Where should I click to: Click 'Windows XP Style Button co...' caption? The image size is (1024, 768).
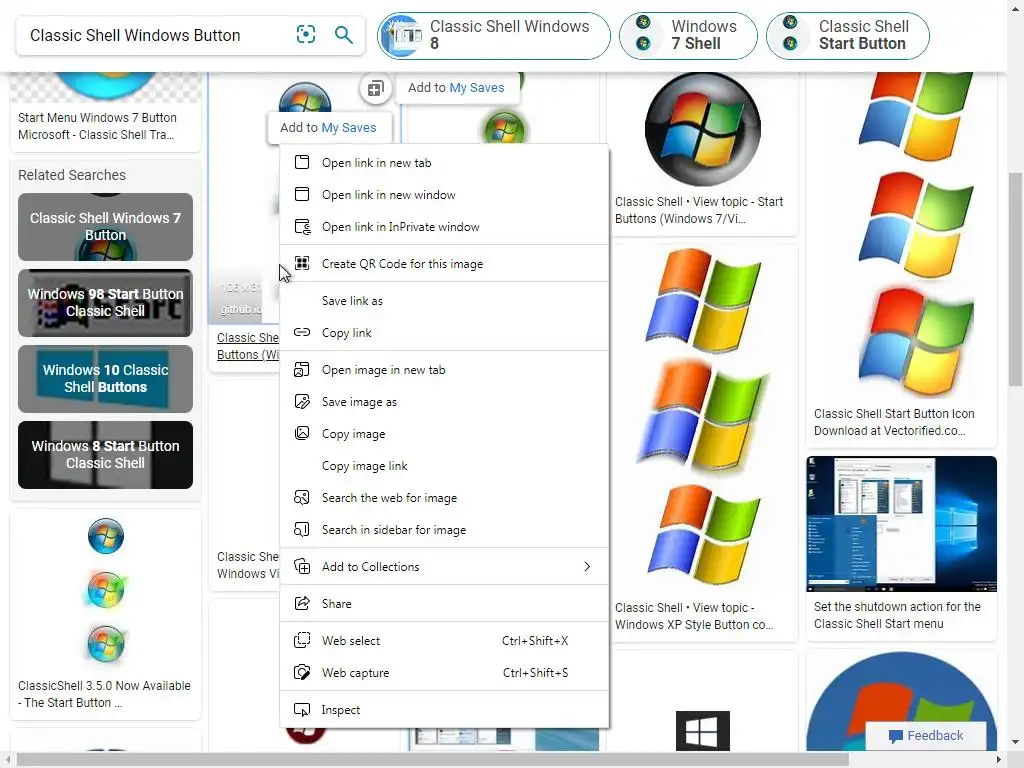point(694,616)
